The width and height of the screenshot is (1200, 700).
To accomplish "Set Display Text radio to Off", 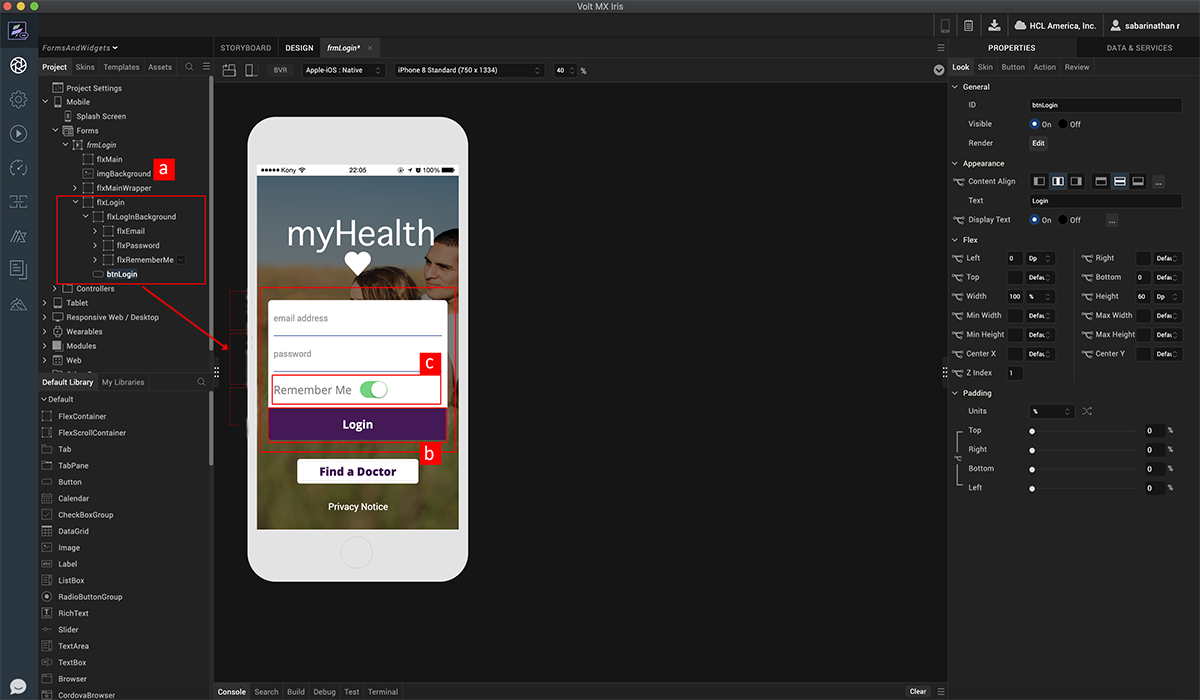I will pyautogui.click(x=1063, y=220).
